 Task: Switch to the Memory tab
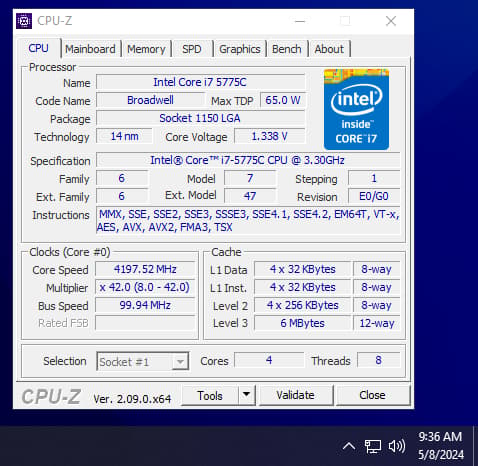click(x=146, y=49)
